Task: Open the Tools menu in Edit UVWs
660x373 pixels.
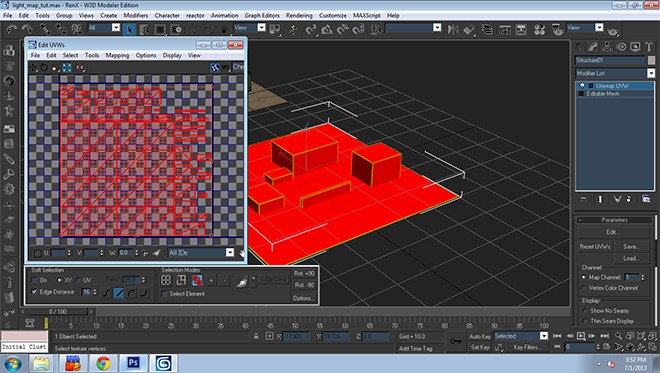Action: pos(92,56)
